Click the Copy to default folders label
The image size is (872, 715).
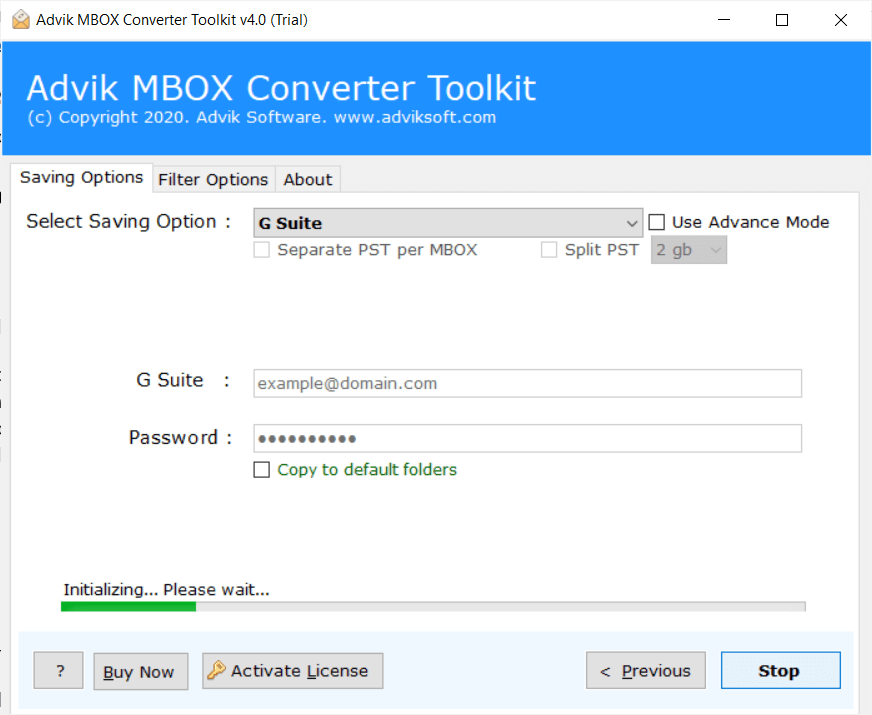point(367,470)
